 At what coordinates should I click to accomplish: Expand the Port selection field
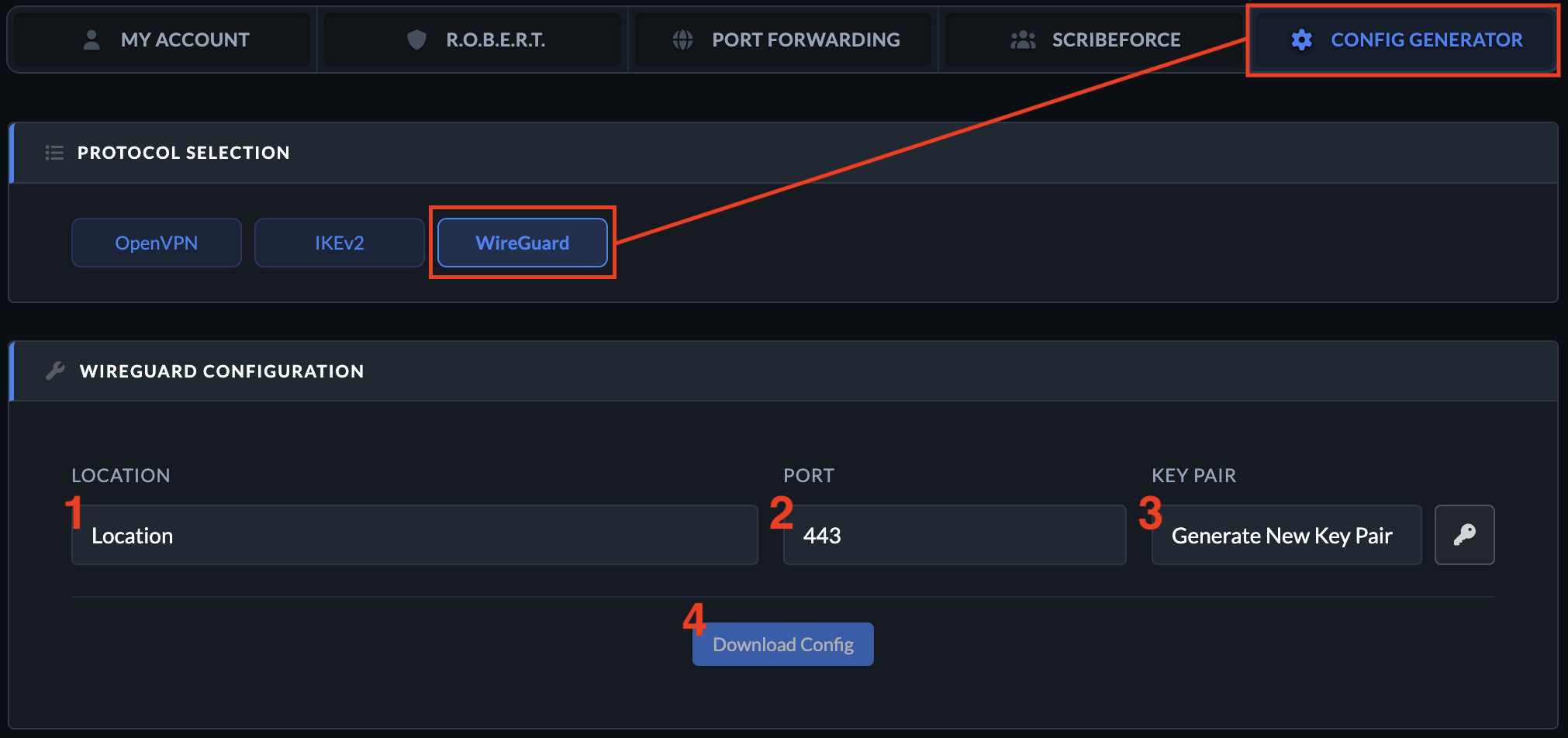tap(954, 535)
